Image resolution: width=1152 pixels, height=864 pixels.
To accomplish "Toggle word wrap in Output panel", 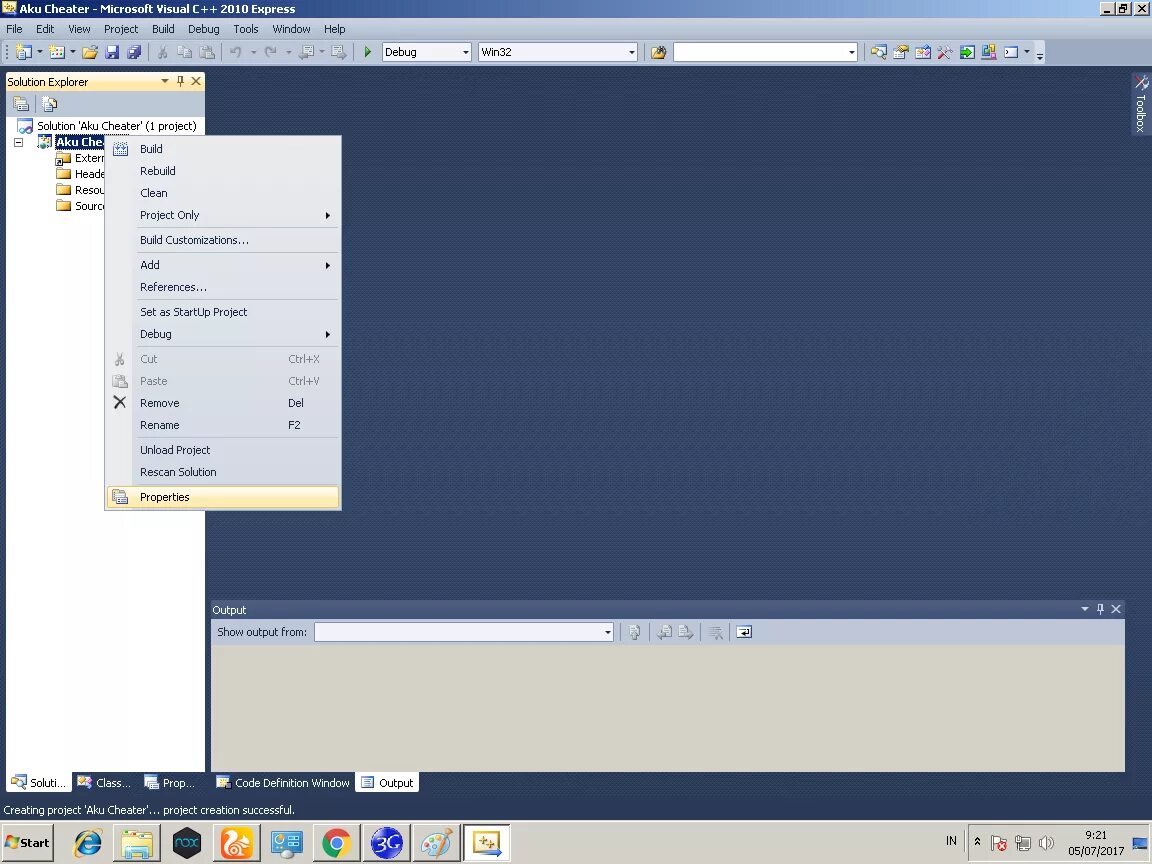I will click(x=744, y=632).
